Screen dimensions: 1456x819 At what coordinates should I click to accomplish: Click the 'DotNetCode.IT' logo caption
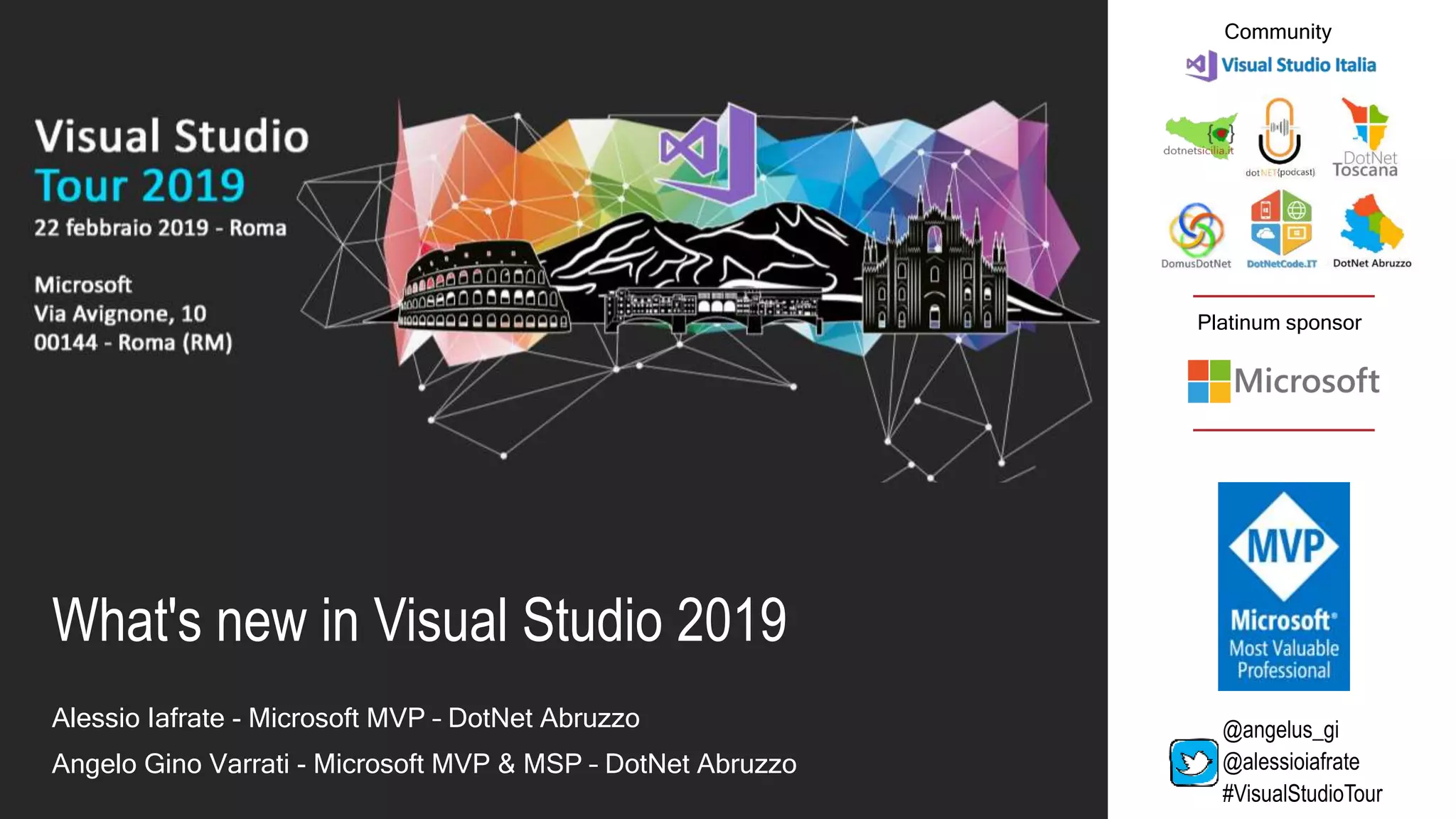click(1282, 264)
